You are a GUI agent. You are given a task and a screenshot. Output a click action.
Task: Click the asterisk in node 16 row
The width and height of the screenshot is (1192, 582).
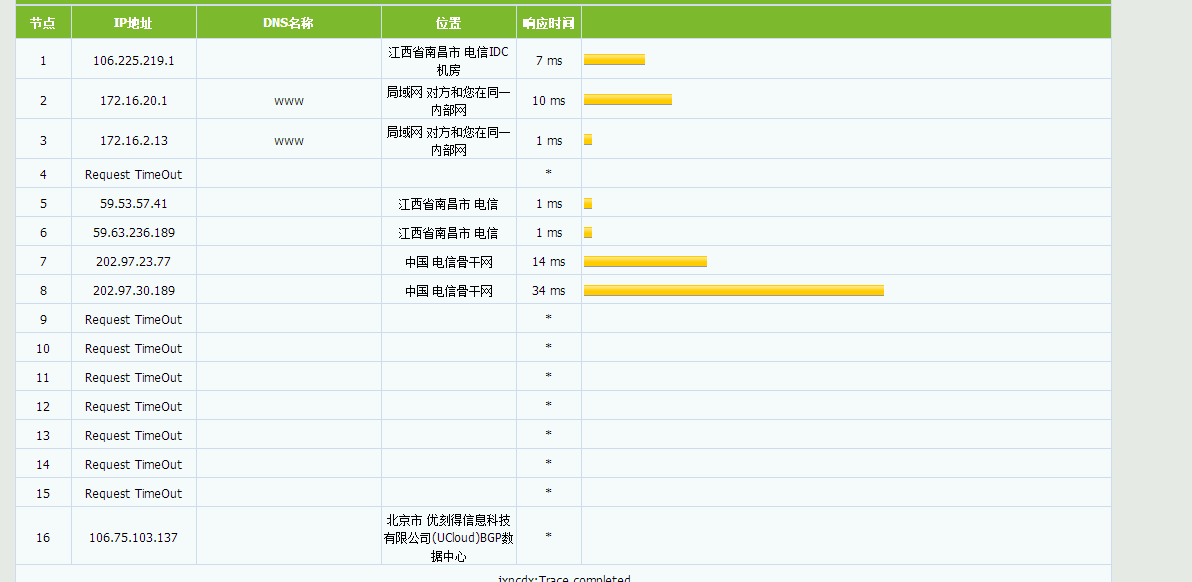point(548,536)
